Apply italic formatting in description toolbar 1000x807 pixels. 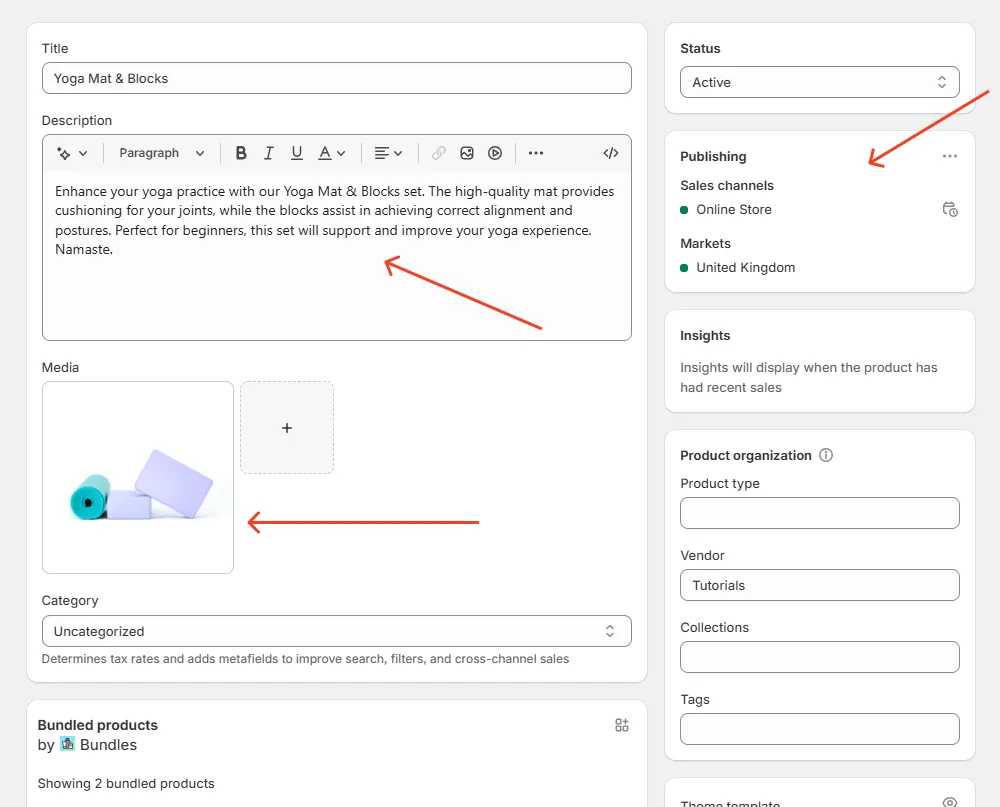pos(269,153)
